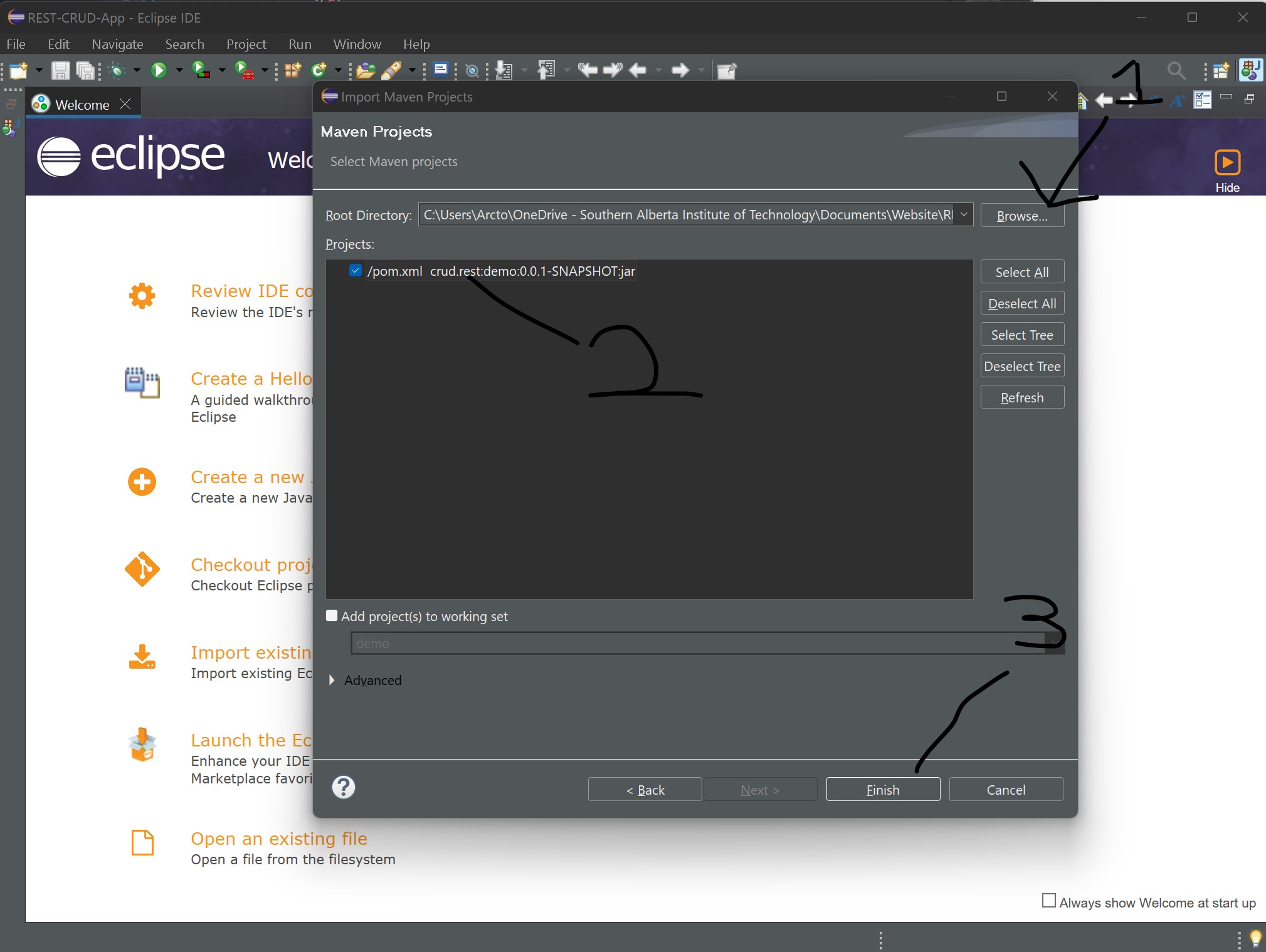Click the Run External Tools icon
Screen dimensions: 1266x952
pos(243,70)
